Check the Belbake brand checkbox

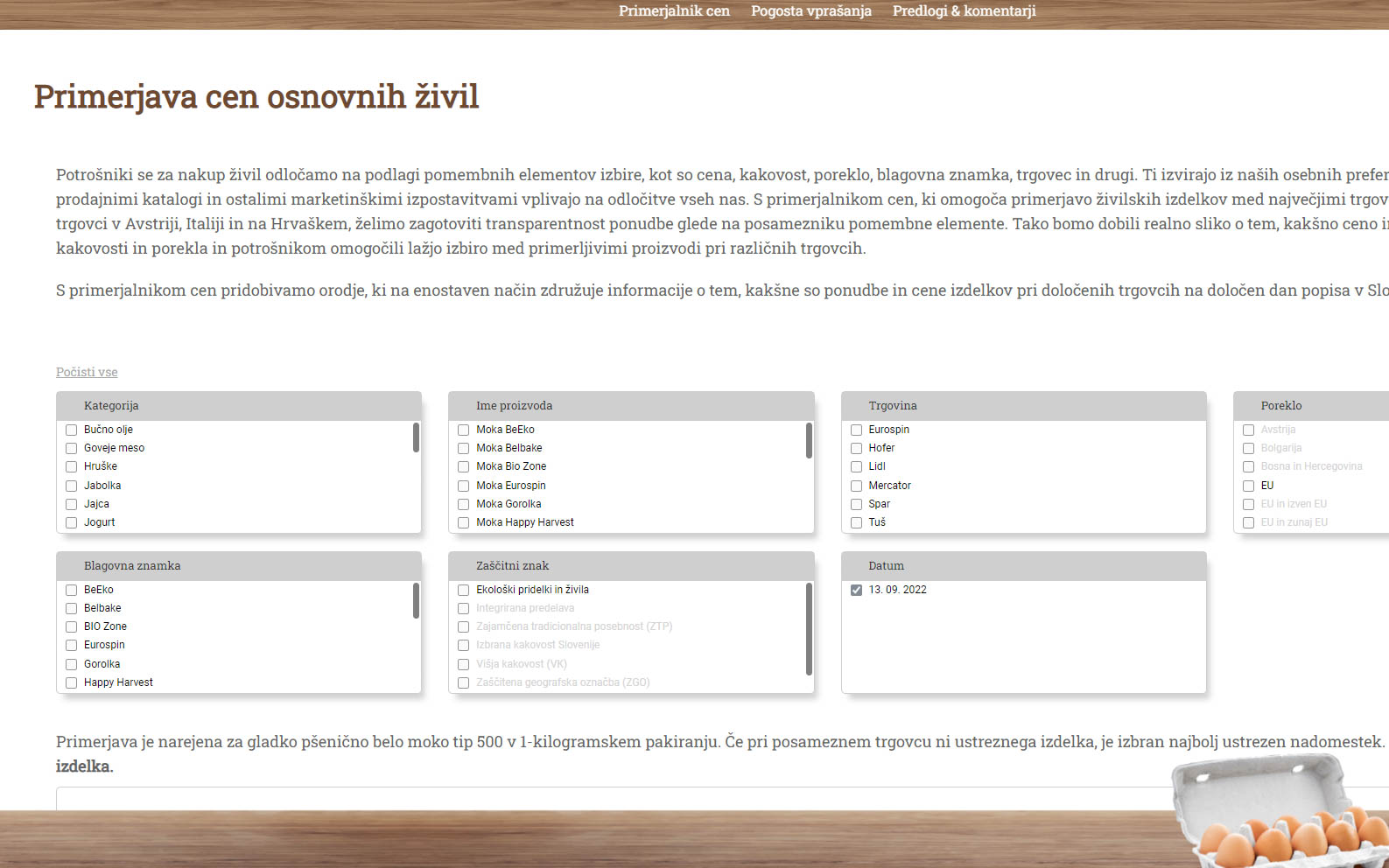pyautogui.click(x=72, y=608)
